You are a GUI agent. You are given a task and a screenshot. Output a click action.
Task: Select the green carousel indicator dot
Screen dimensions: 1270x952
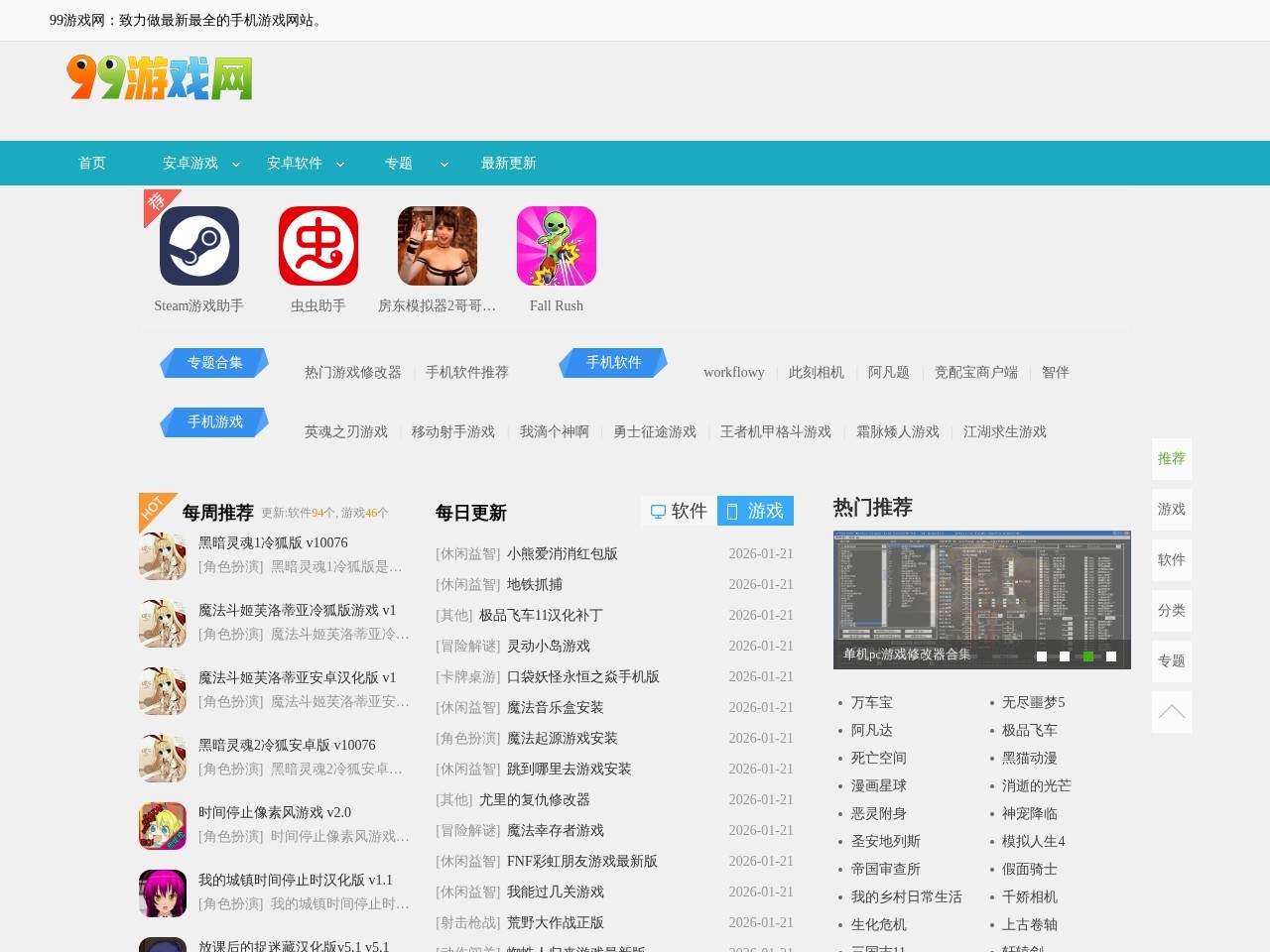(x=1088, y=656)
